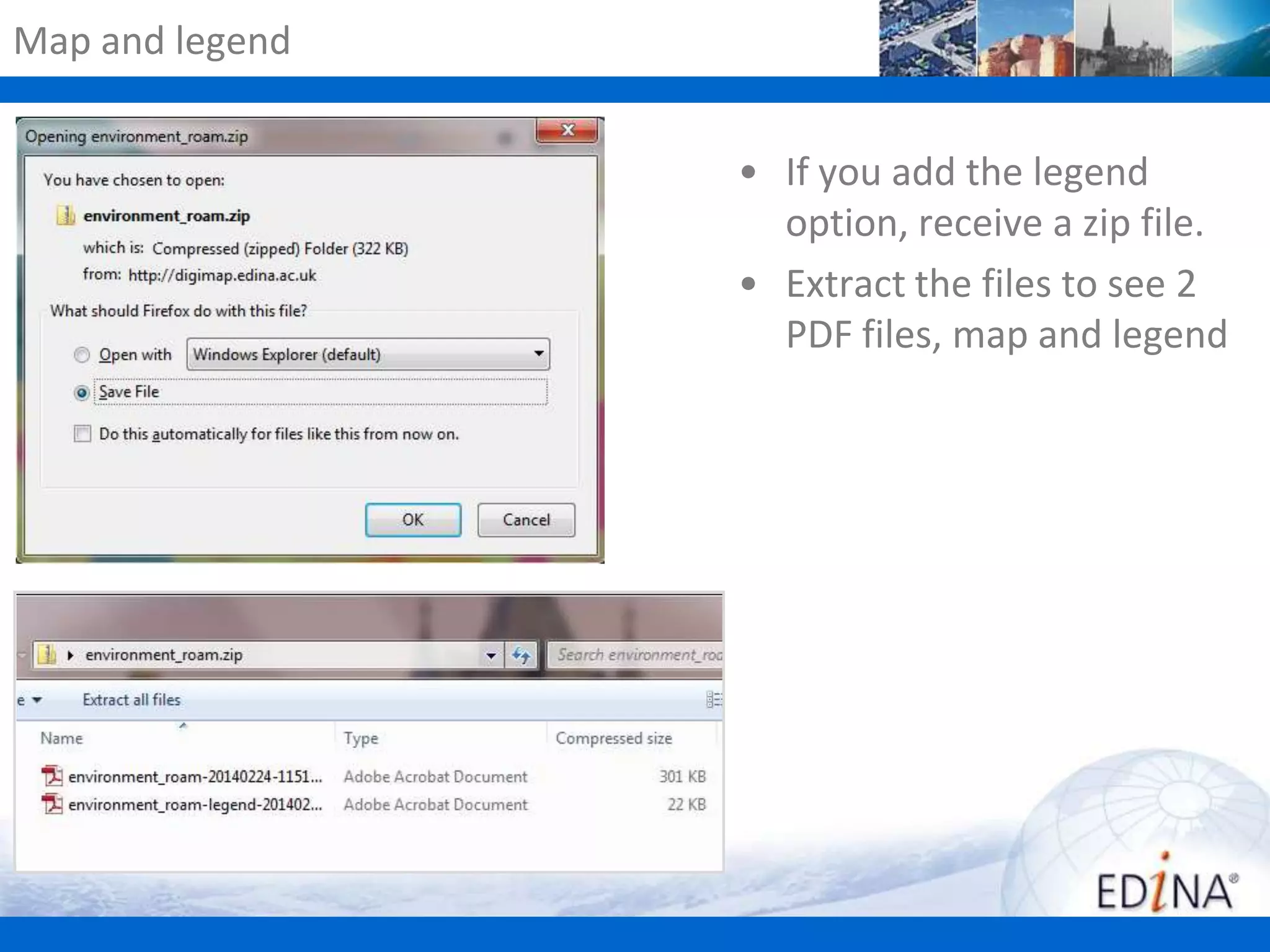This screenshot has height=952, width=1270.
Task: Sort by the Compressed size column header
Action: click(614, 738)
